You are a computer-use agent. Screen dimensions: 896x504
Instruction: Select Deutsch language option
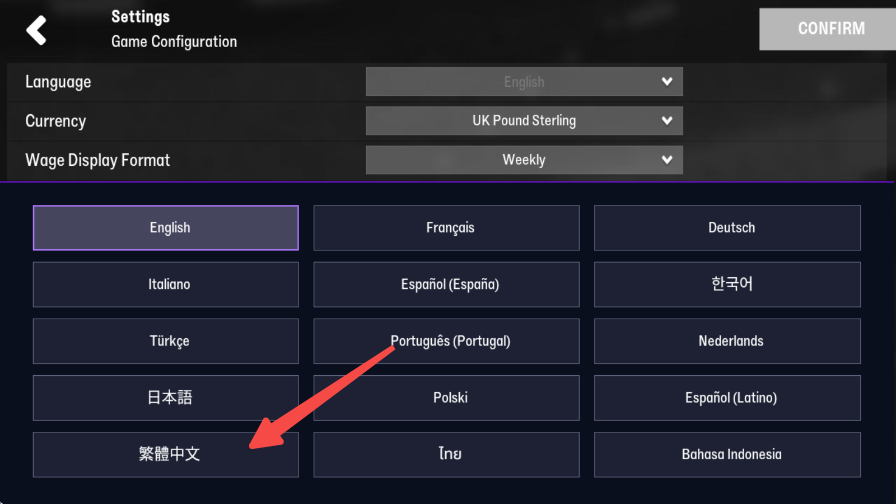point(727,228)
